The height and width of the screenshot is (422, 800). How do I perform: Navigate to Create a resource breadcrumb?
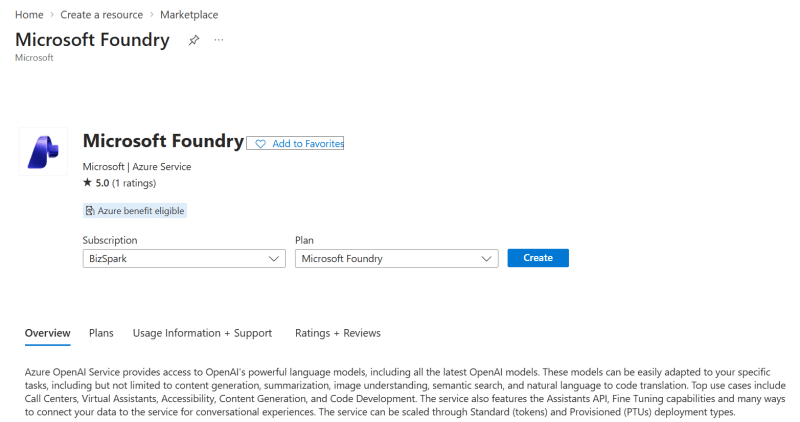(102, 15)
